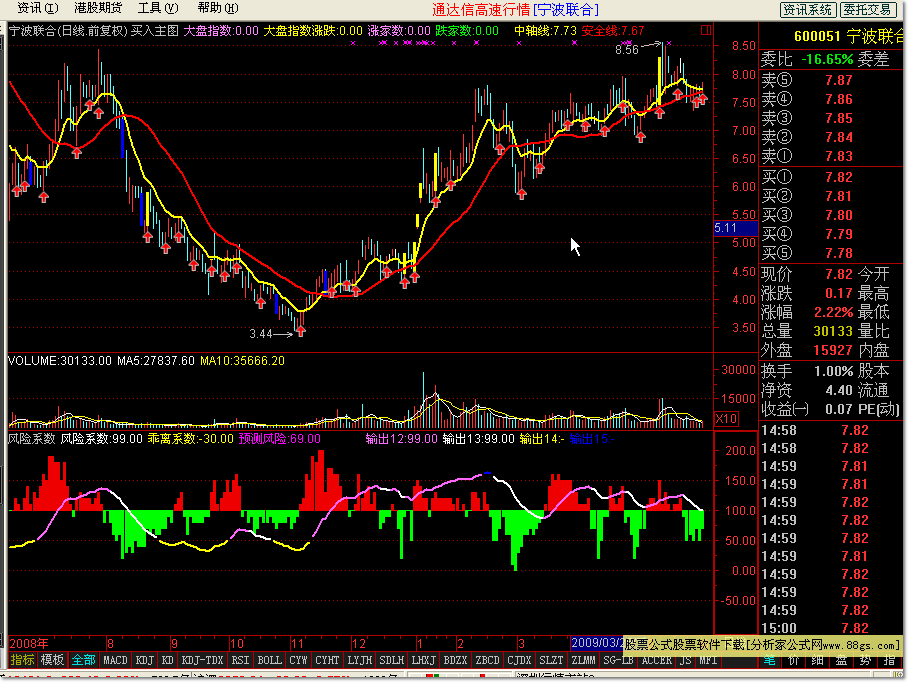Image resolution: width=910 pixels, height=683 pixels.
Task: Open the 工具(V) menu
Action: point(158,8)
